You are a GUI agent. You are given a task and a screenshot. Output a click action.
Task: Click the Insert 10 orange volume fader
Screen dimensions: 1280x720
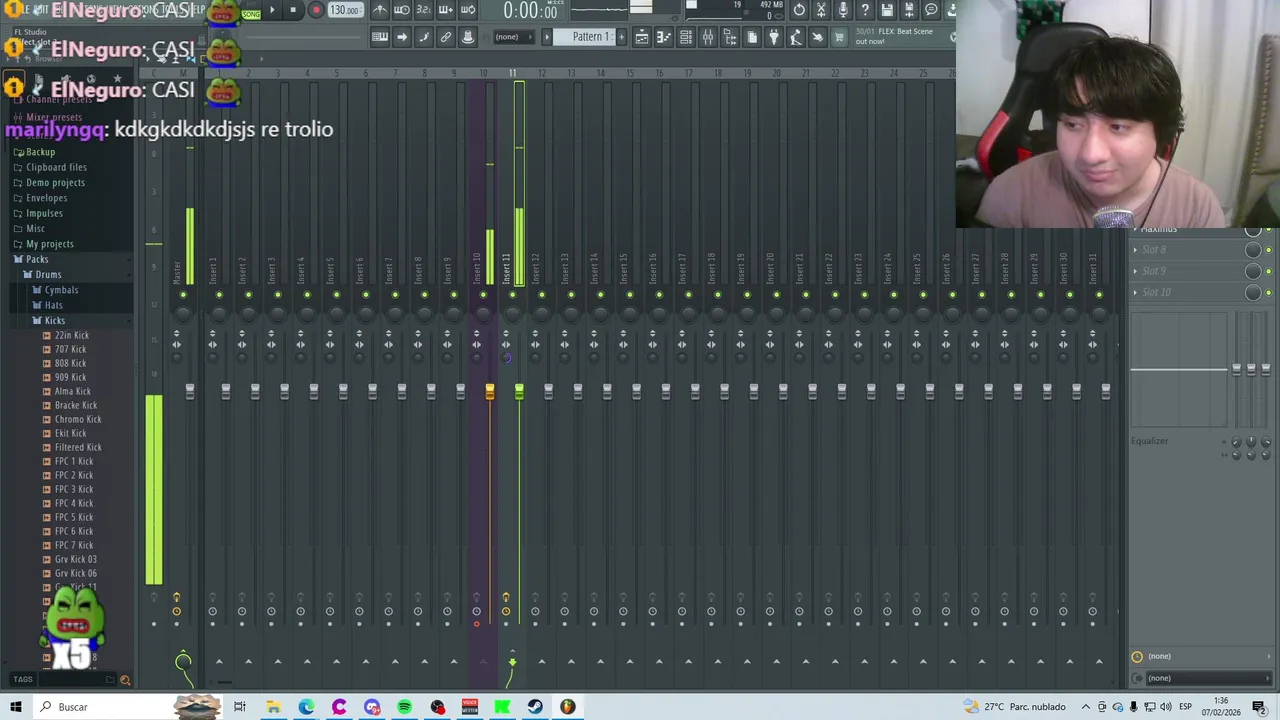click(x=490, y=392)
